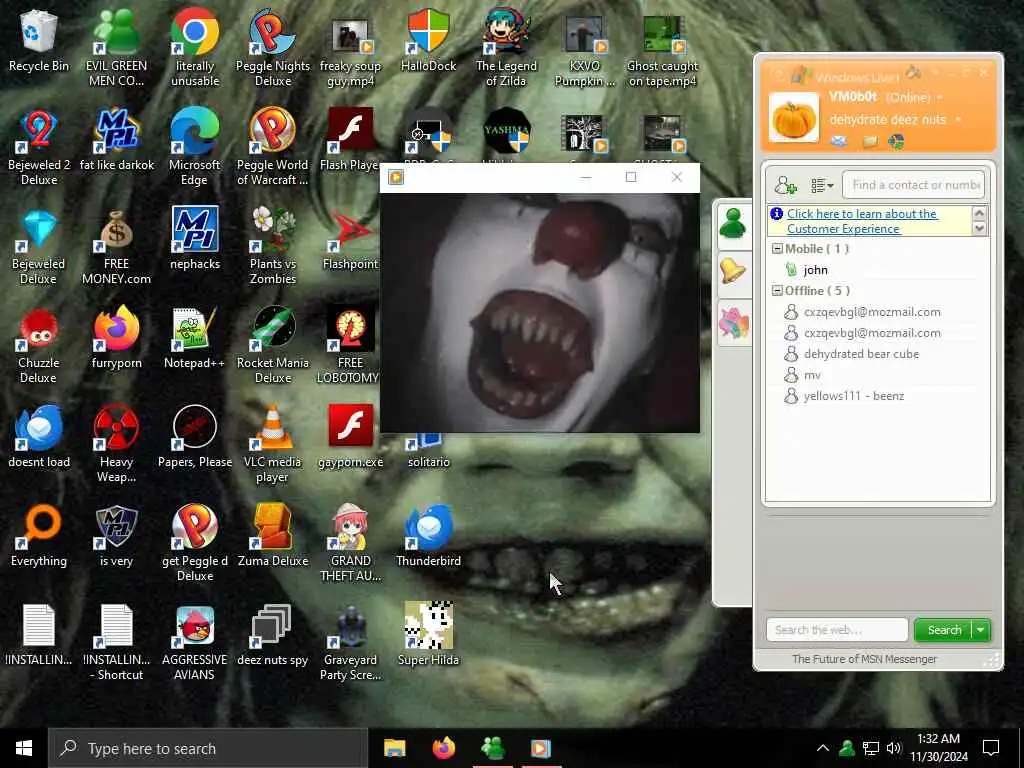Viewport: 1024px width, 768px height.
Task: Open the personal message dropdown arrow
Action: (x=958, y=120)
